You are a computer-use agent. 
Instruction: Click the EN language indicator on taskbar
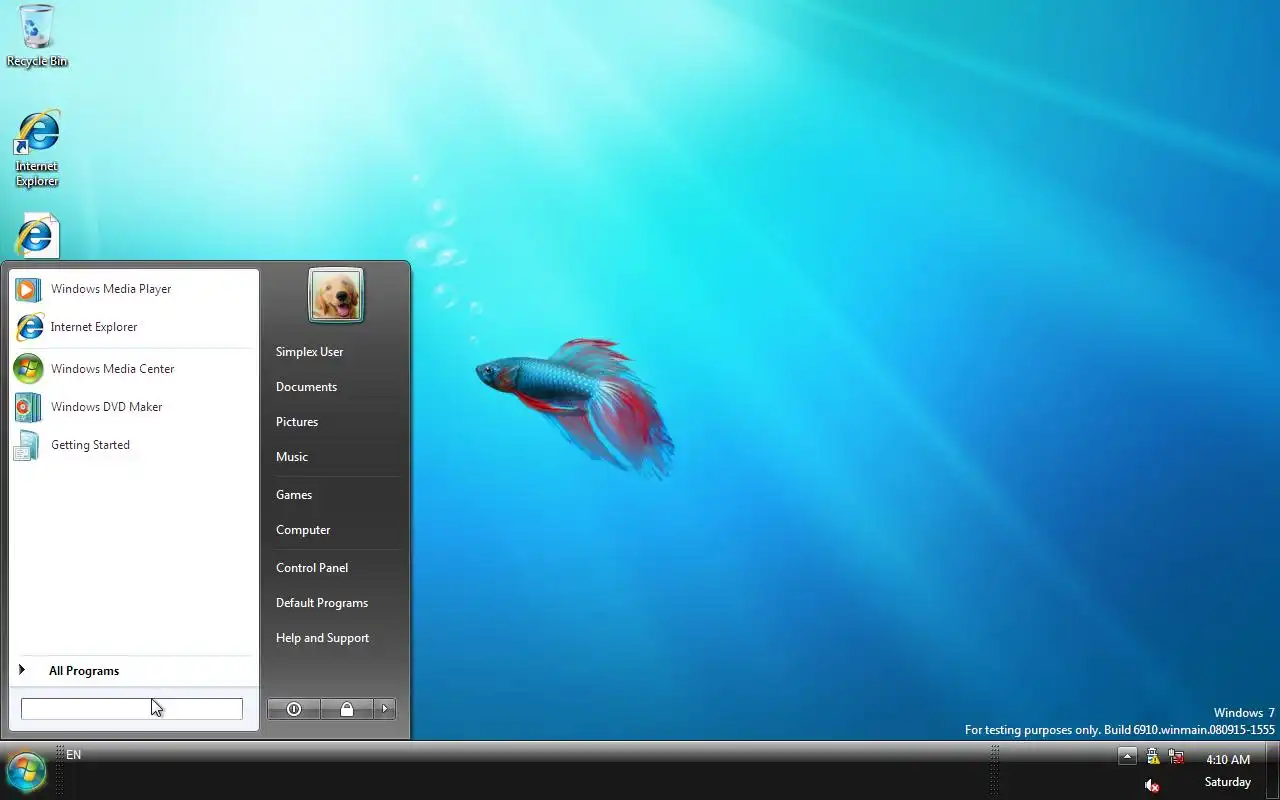74,755
